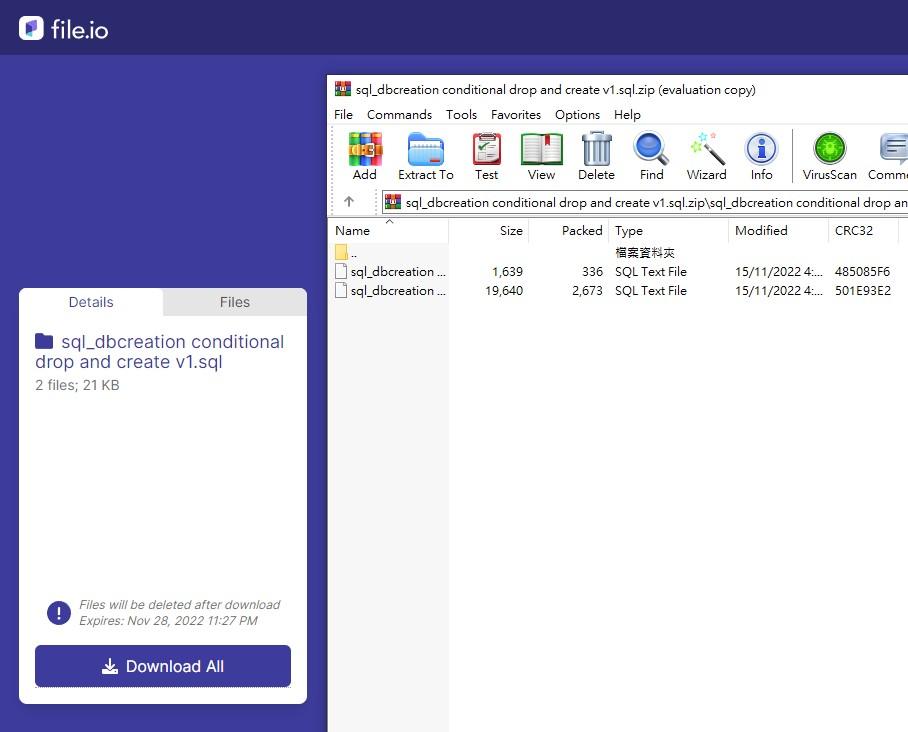This screenshot has width=908, height=732.
Task: Switch to the Files tab
Action: tap(234, 302)
